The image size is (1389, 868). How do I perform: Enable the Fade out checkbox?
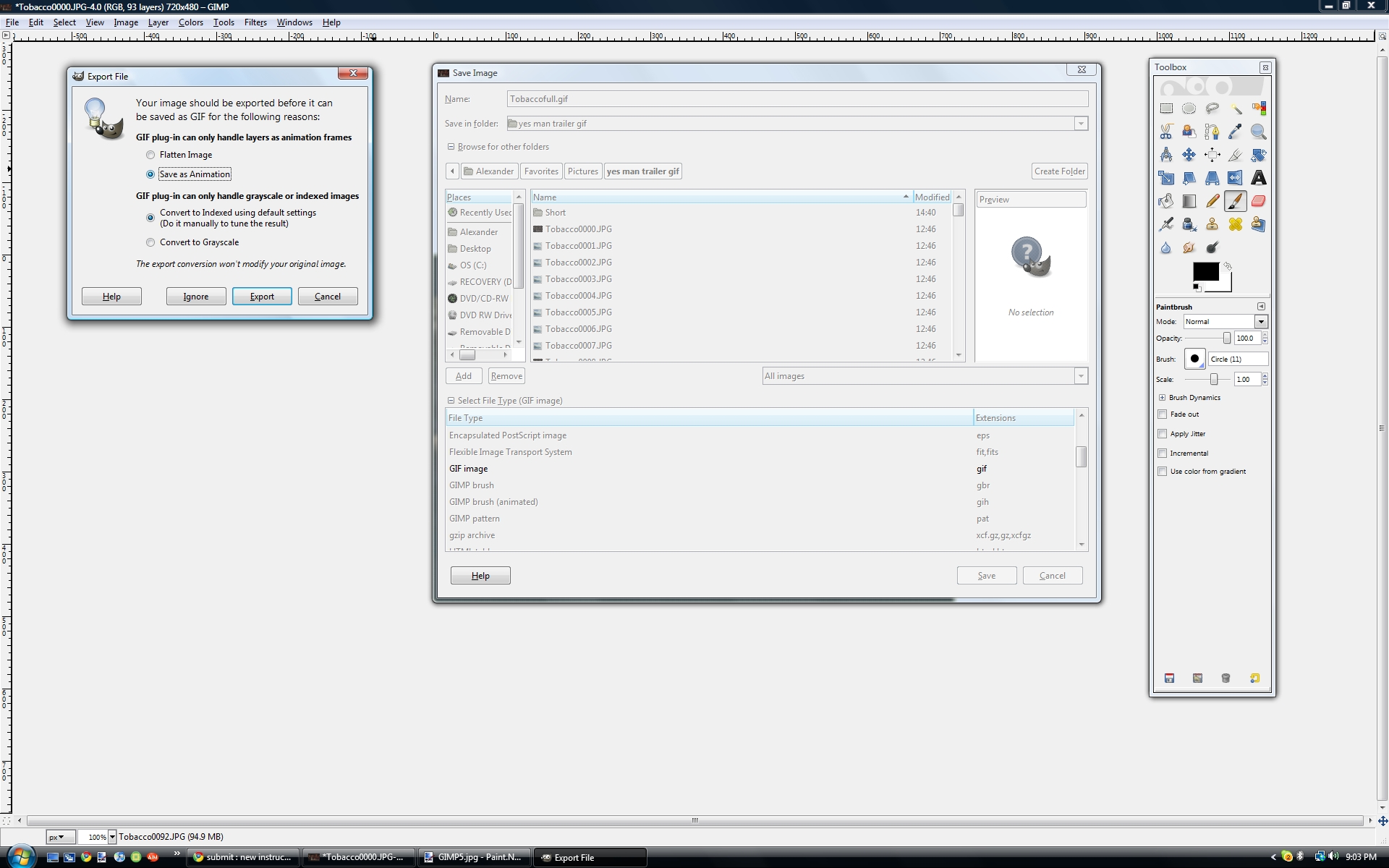1163,414
